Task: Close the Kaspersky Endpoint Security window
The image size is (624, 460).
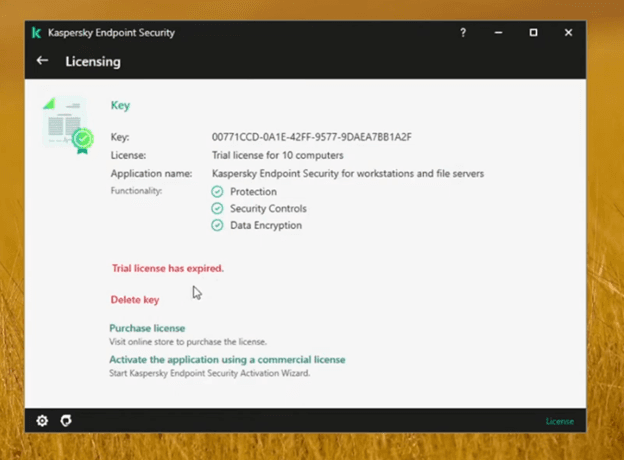Action: (568, 33)
